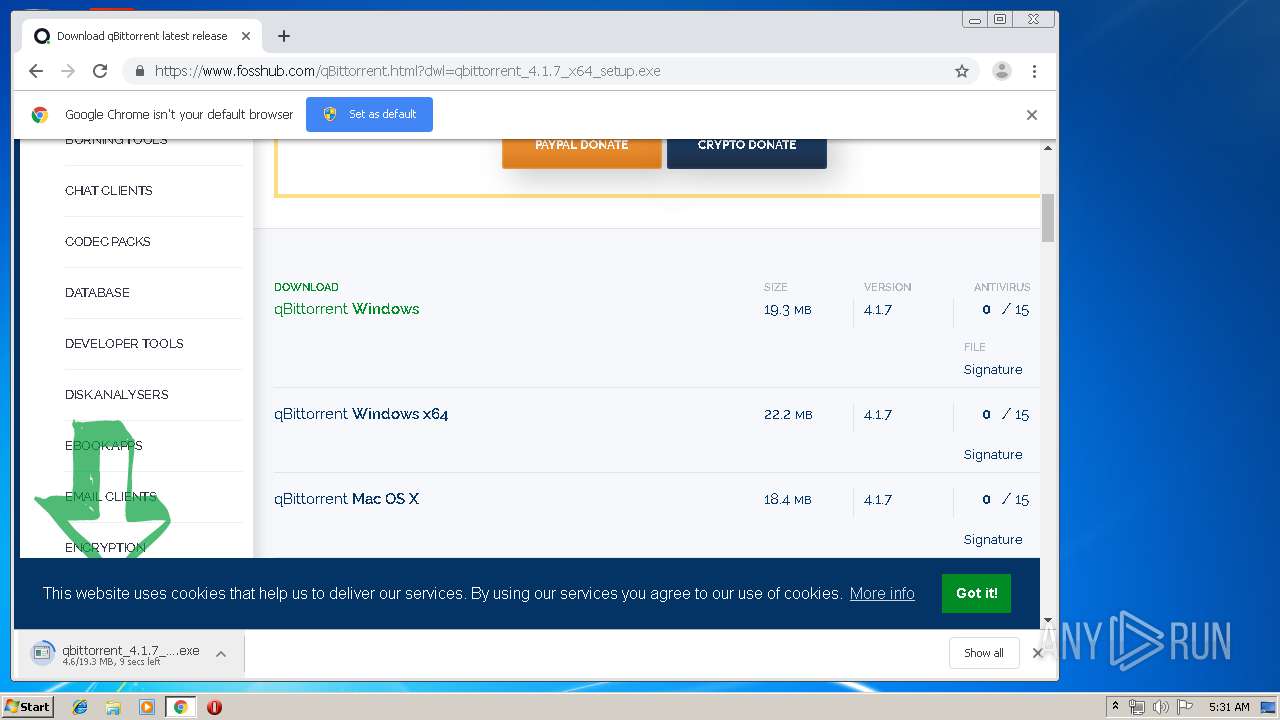Open the red Opera taskbar icon
The width and height of the screenshot is (1280, 720).
click(x=214, y=707)
